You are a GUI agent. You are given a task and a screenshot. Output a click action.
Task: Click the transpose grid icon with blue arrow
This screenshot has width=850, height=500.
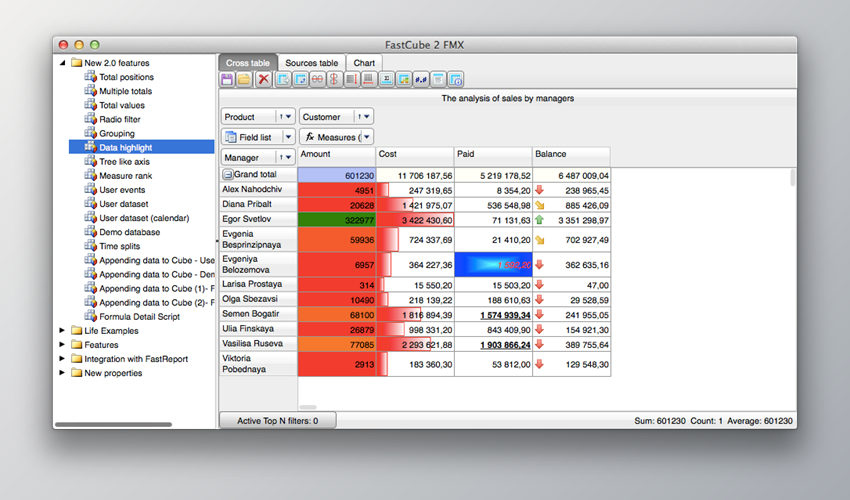point(300,80)
